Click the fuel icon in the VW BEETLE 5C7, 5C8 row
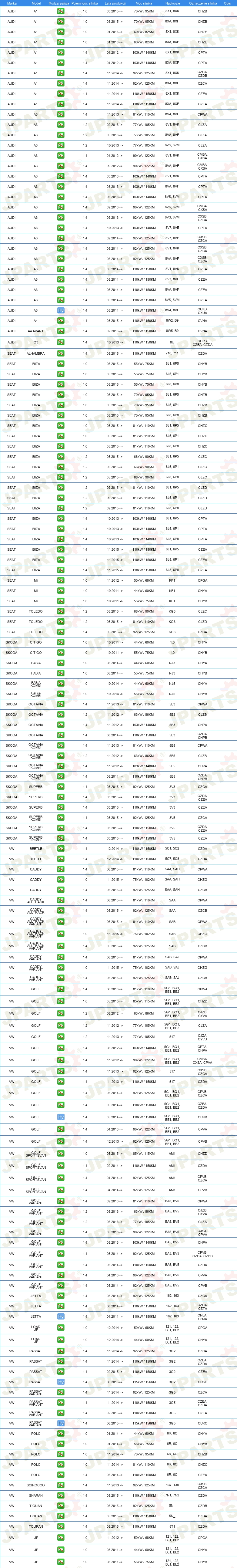Screen dimensions: 237x1568 pyautogui.click(x=61, y=859)
